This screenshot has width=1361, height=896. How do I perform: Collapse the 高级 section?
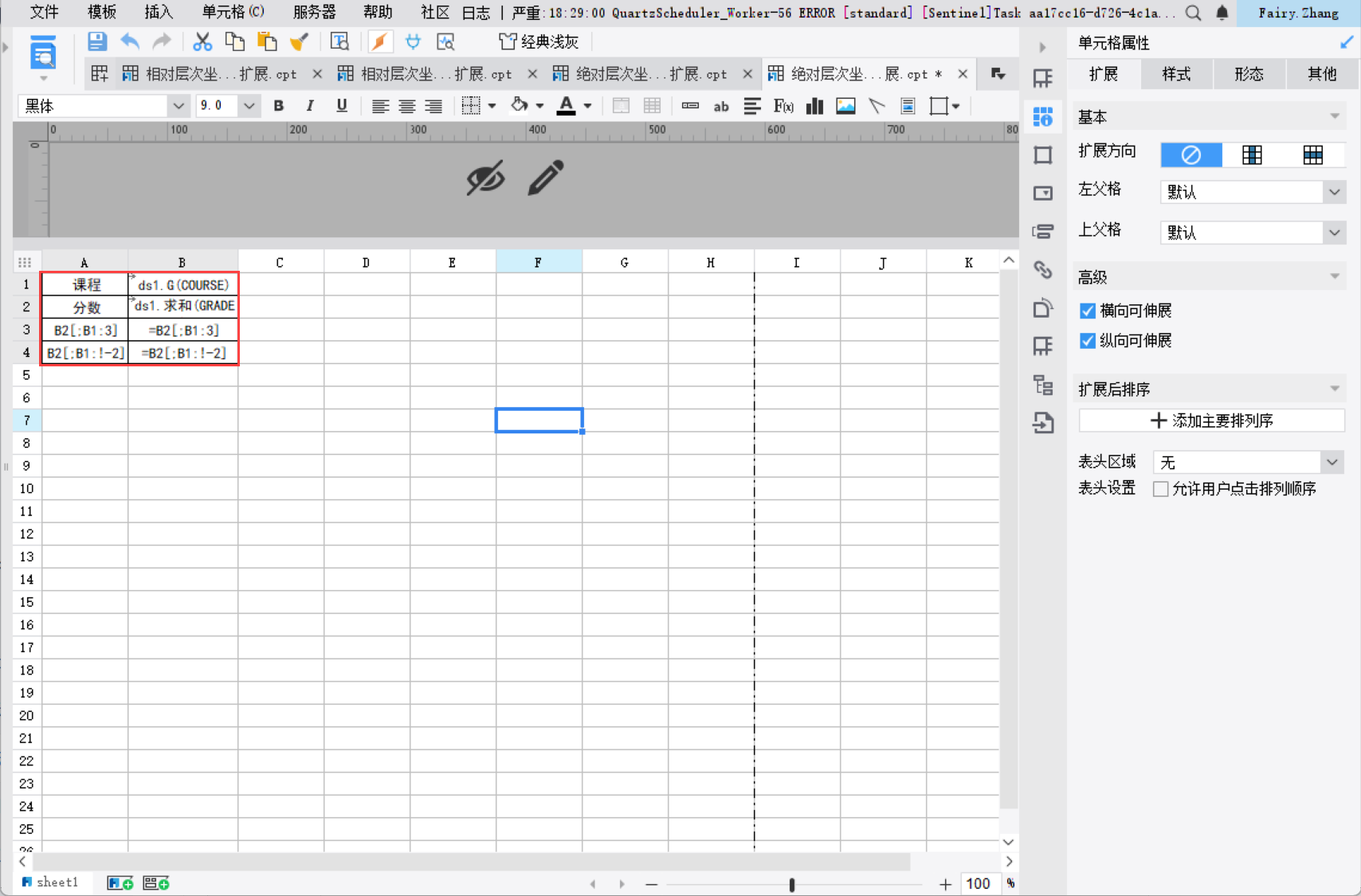click(1335, 277)
